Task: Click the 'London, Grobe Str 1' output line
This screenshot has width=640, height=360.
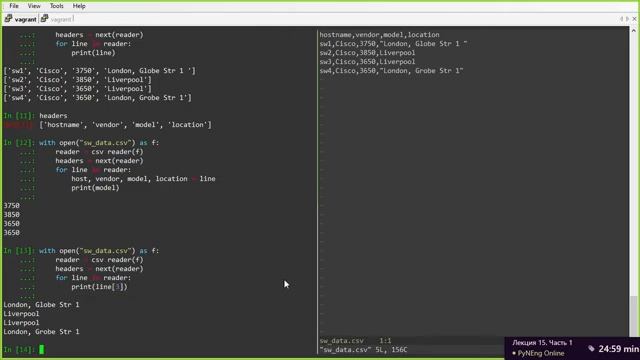Action: tap(41, 331)
